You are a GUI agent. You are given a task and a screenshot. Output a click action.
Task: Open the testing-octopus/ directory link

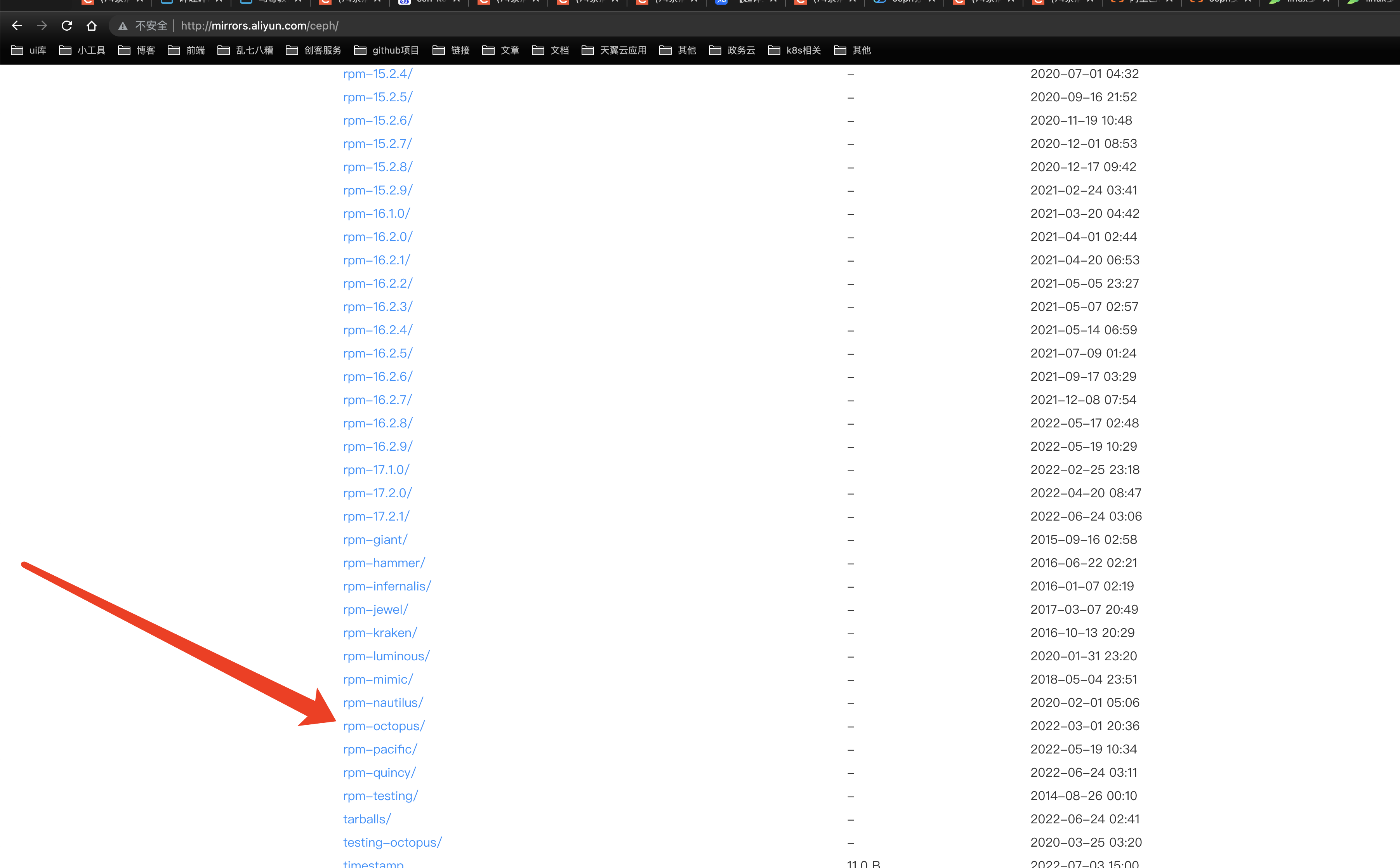393,843
